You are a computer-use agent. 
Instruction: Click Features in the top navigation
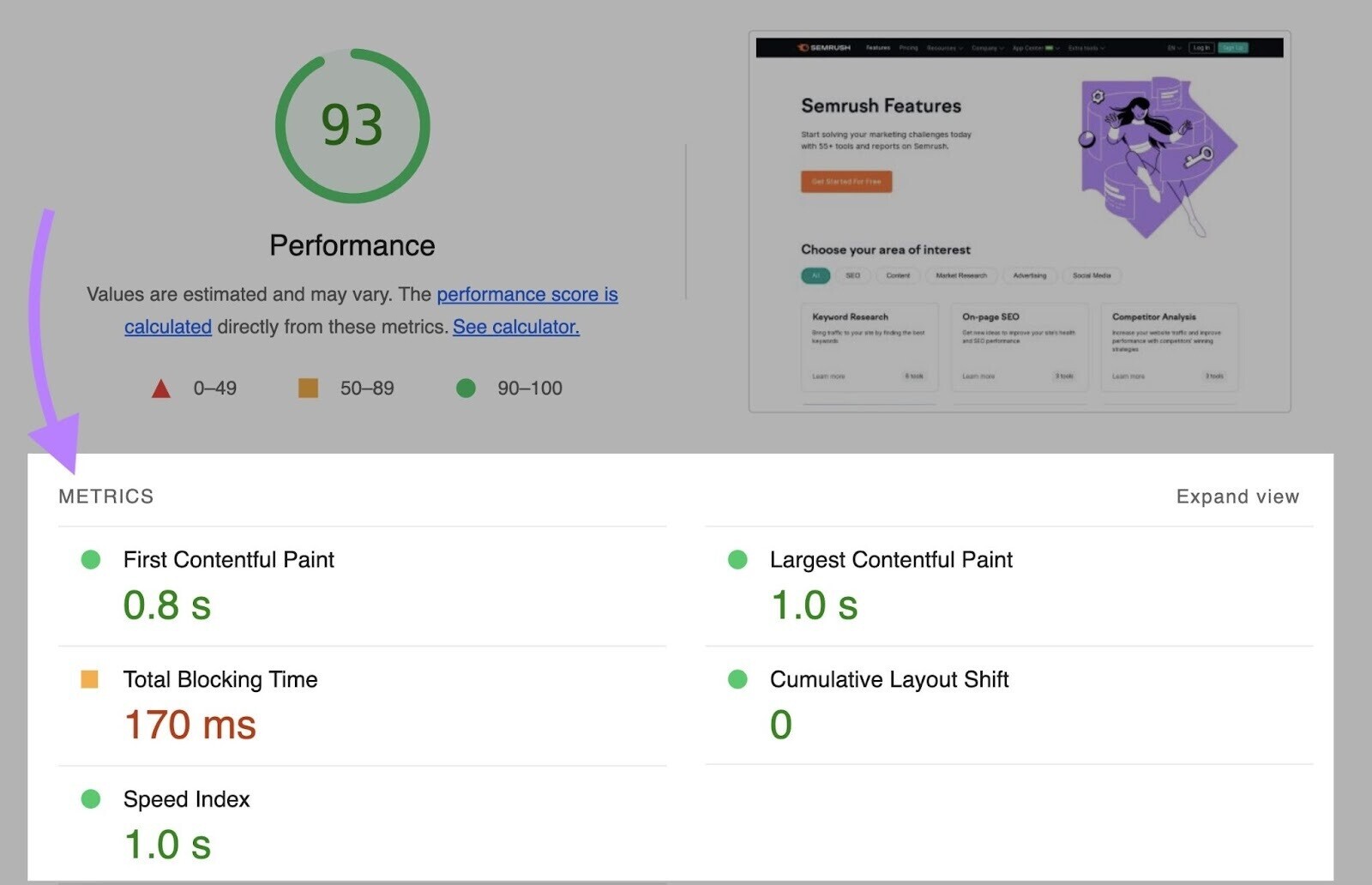878,48
